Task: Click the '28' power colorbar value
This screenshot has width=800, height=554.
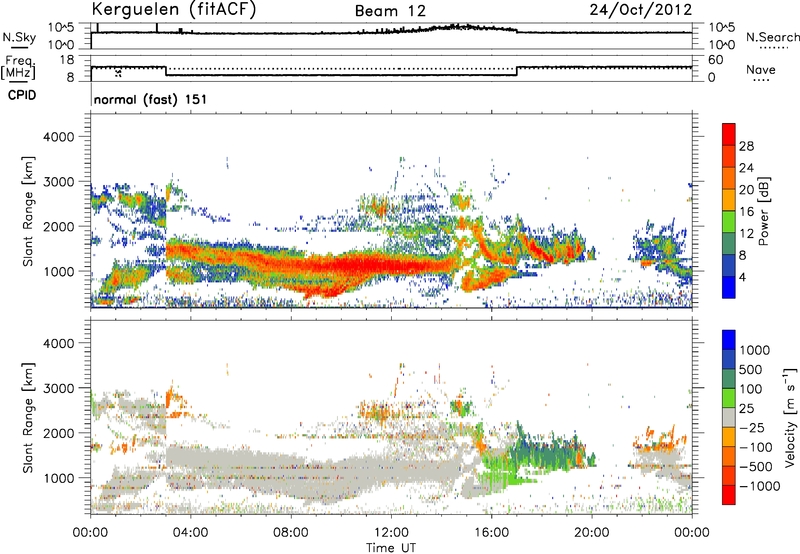Action: [746, 146]
